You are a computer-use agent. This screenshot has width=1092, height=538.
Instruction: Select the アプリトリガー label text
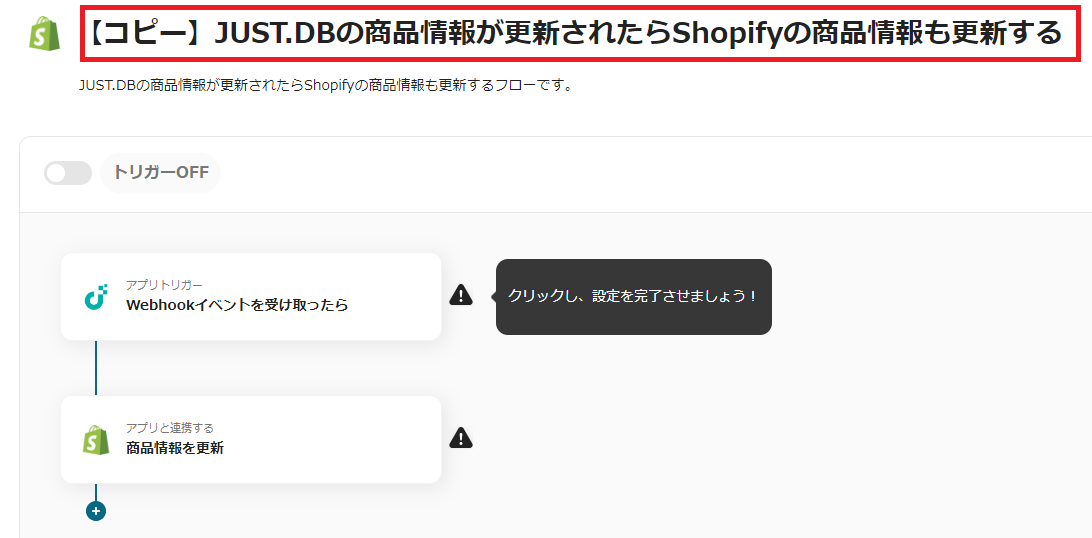164,285
